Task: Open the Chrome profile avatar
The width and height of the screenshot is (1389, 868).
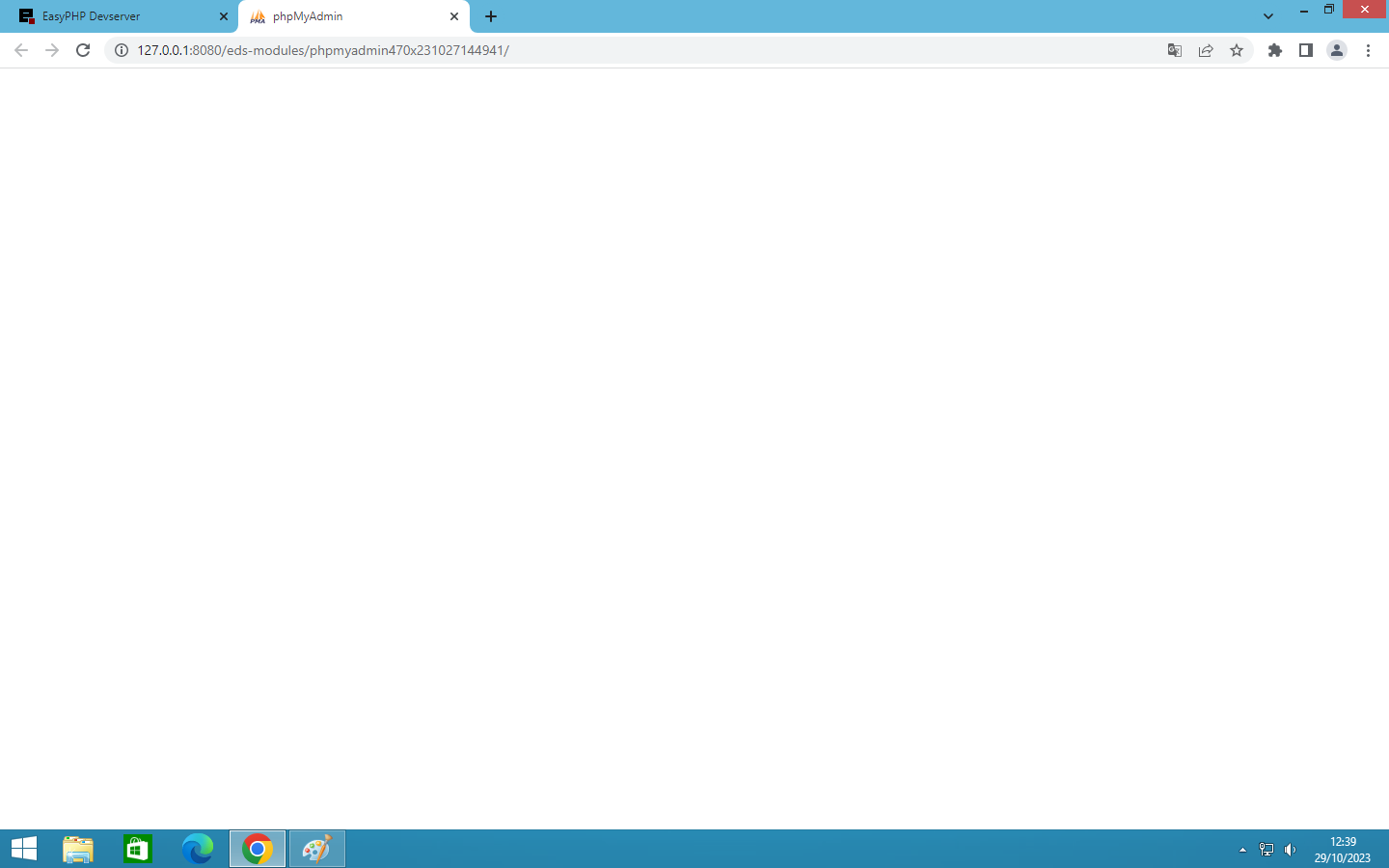Action: [1337, 50]
